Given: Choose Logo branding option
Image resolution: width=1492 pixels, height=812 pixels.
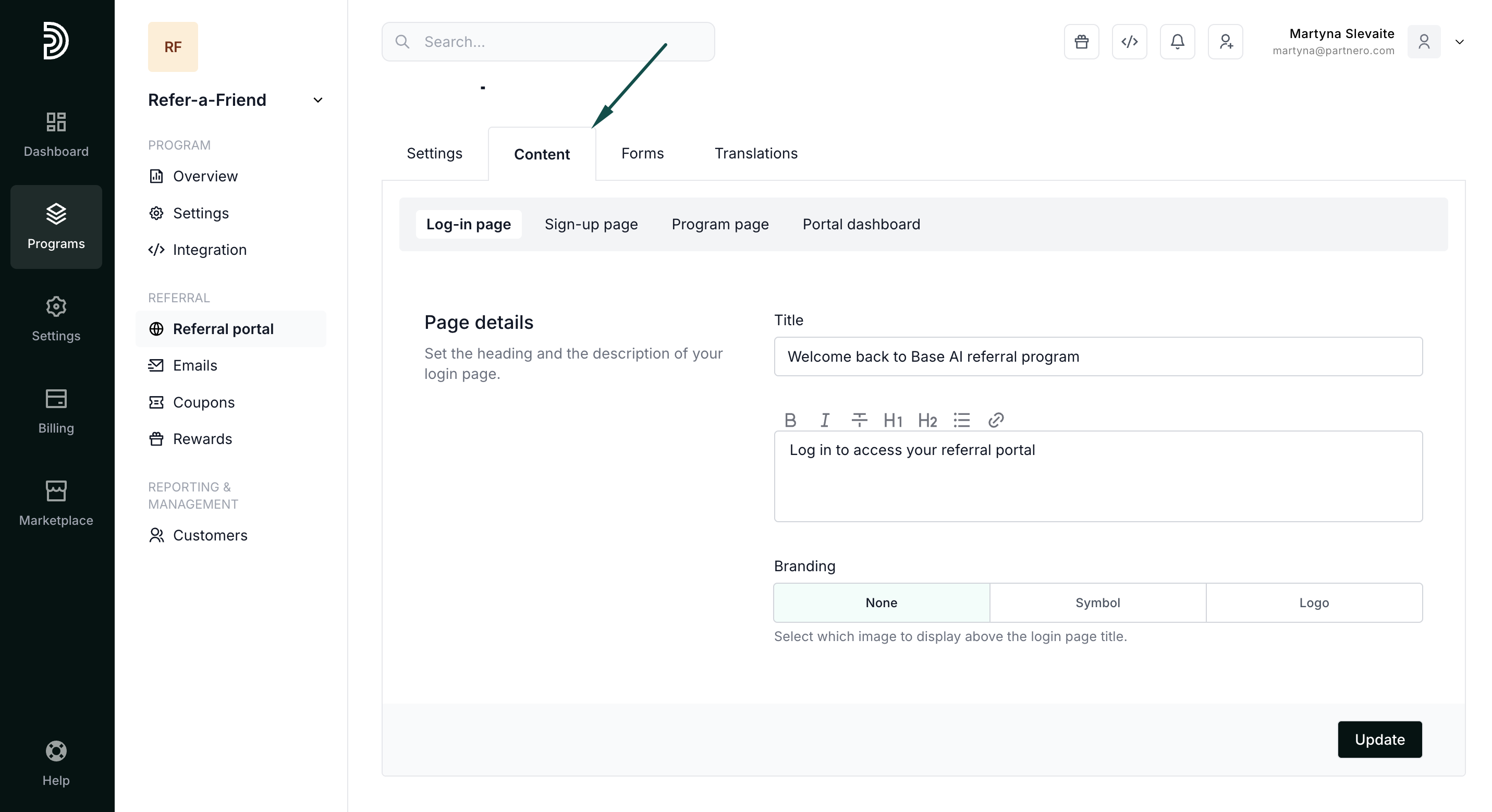Looking at the screenshot, I should pyautogui.click(x=1314, y=603).
